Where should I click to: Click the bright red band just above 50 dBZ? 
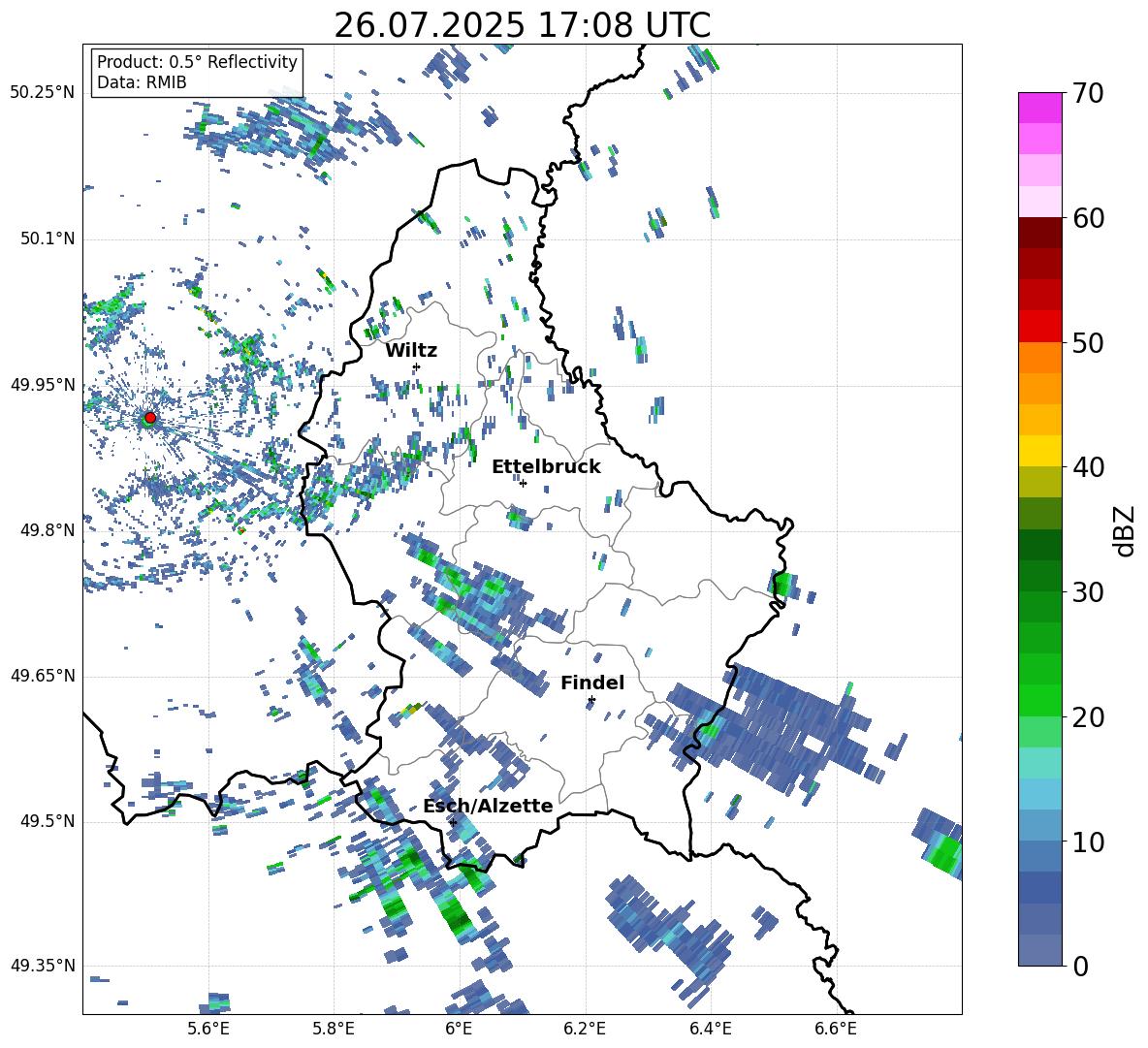tap(1040, 327)
